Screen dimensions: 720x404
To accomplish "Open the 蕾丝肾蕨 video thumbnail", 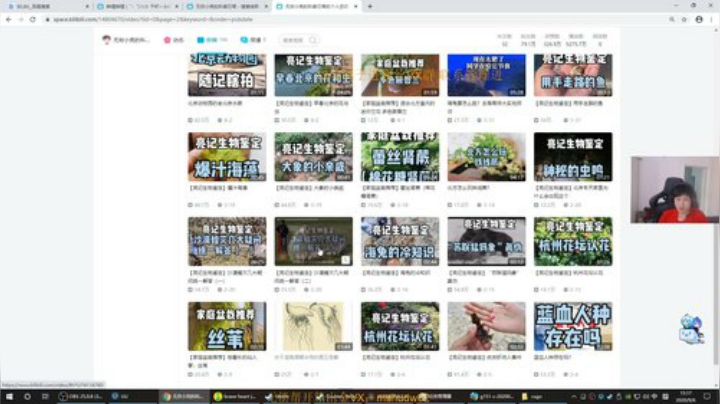I will pyautogui.click(x=400, y=157).
